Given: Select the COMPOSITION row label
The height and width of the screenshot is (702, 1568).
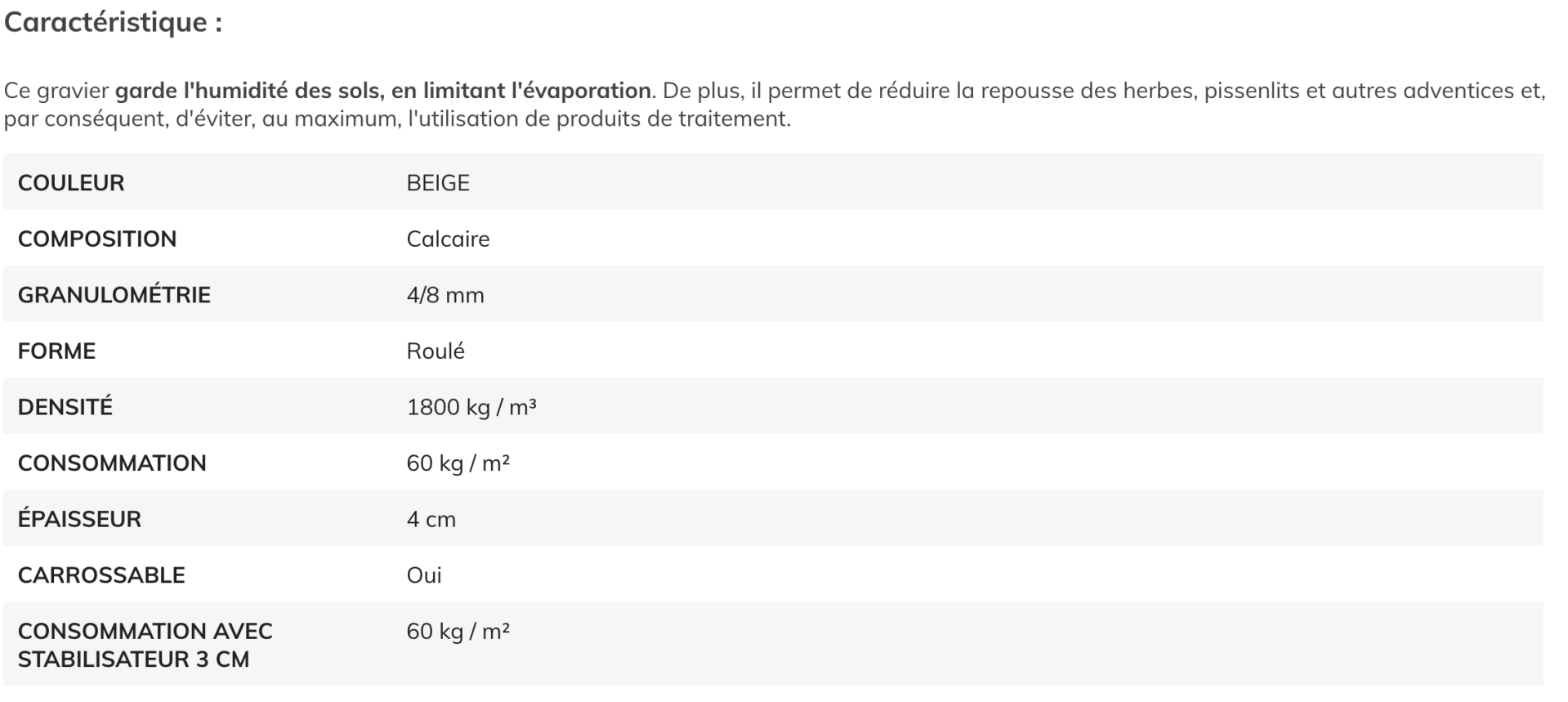Looking at the screenshot, I should click(x=97, y=239).
